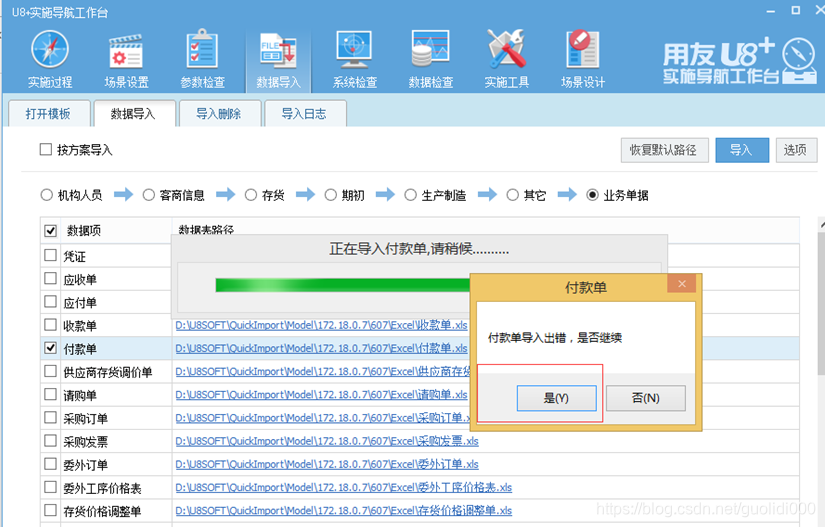This screenshot has height=527, width=825.
Task: Check the 应收单 row checkbox
Action: pyautogui.click(x=51, y=278)
